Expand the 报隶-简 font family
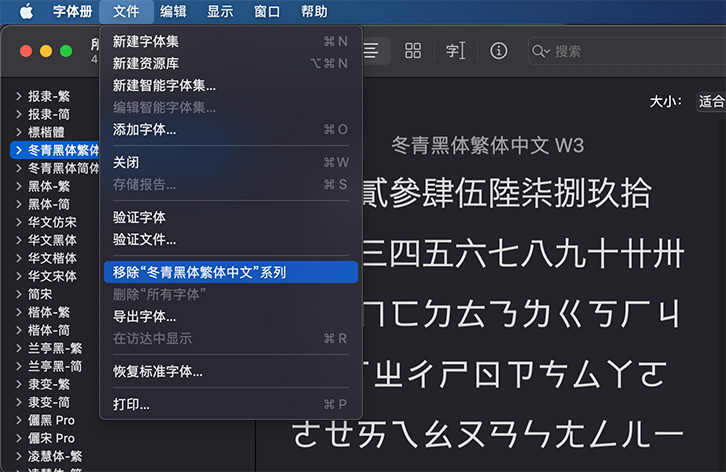This screenshot has height=472, width=726. (x=19, y=114)
